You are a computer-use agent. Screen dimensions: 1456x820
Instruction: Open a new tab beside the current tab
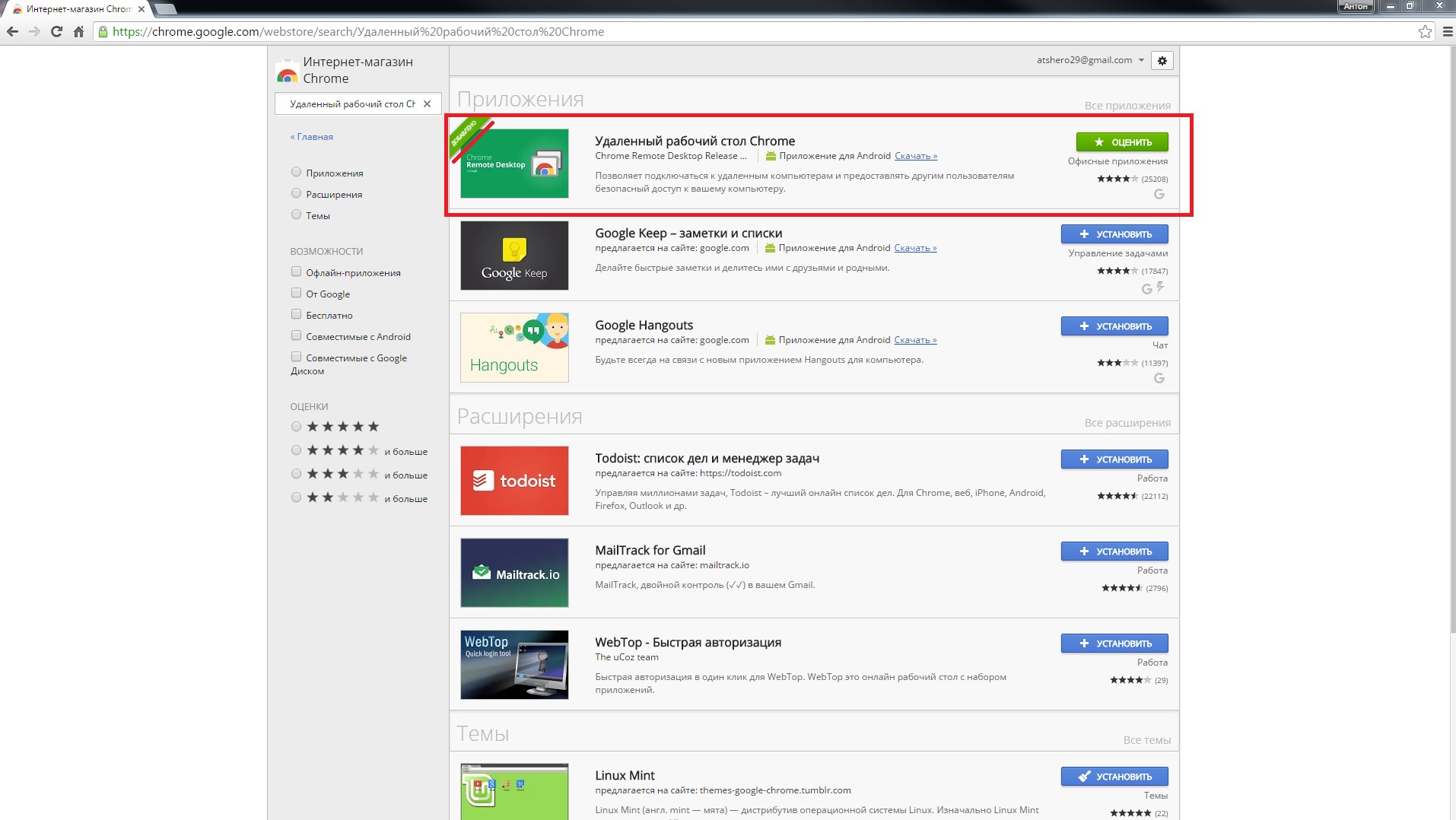coord(165,9)
